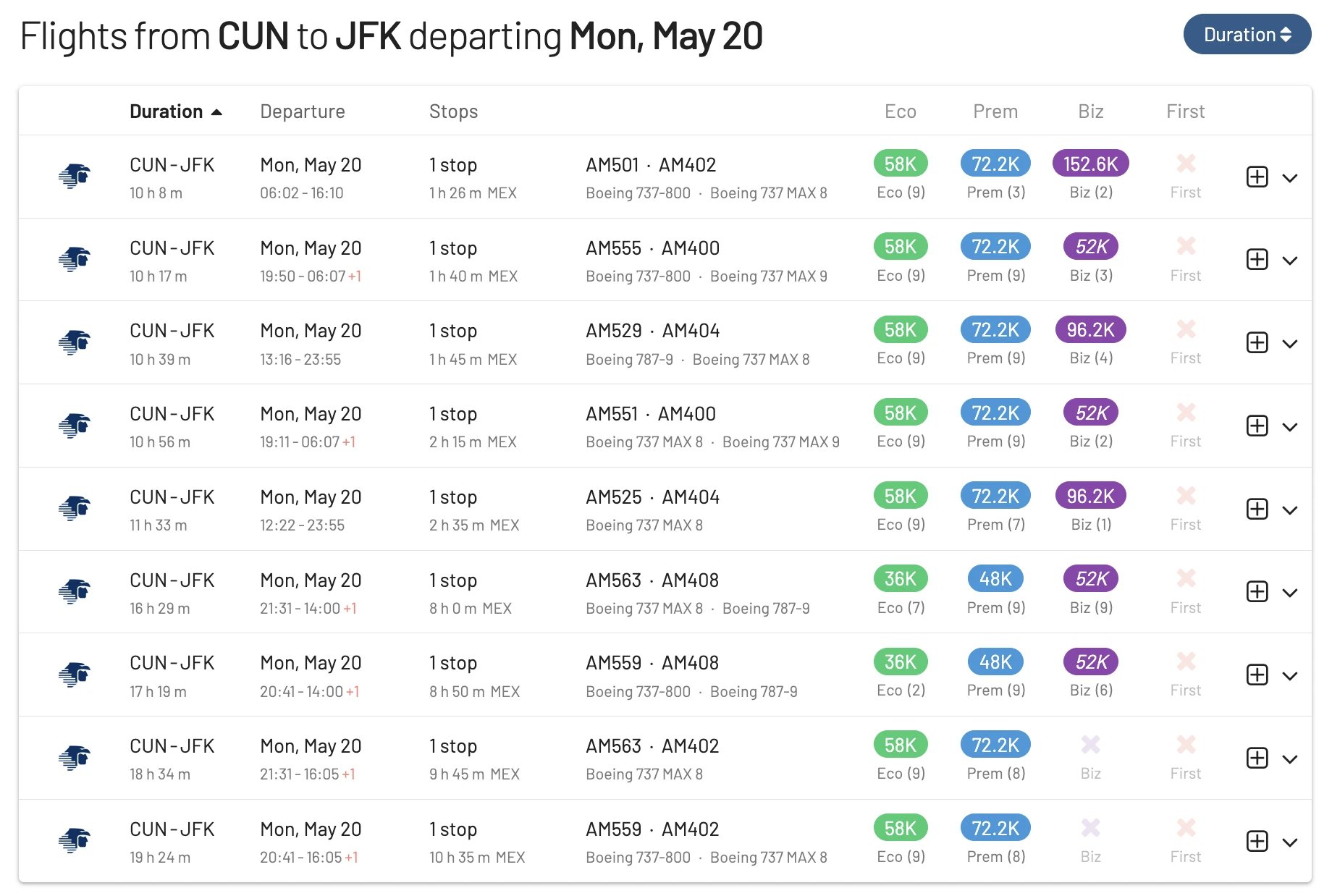Select 152.6K Biz fare on AM501 flight
The height and width of the screenshot is (896, 1332).
1090,164
